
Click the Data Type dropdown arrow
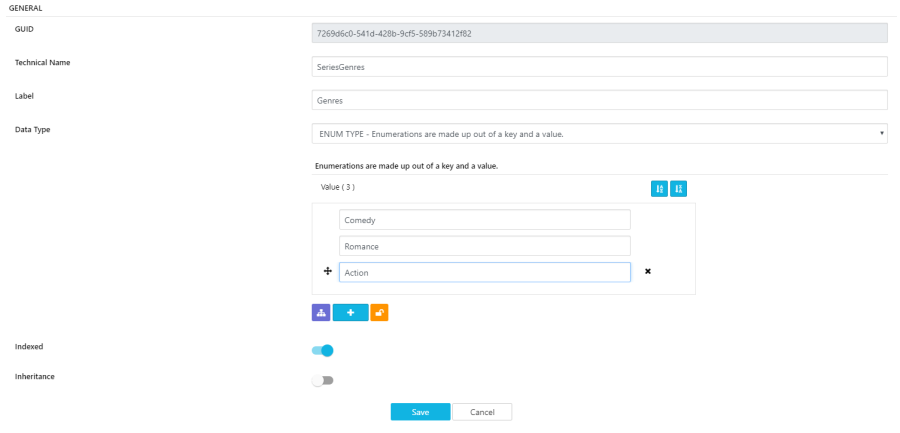click(x=881, y=133)
